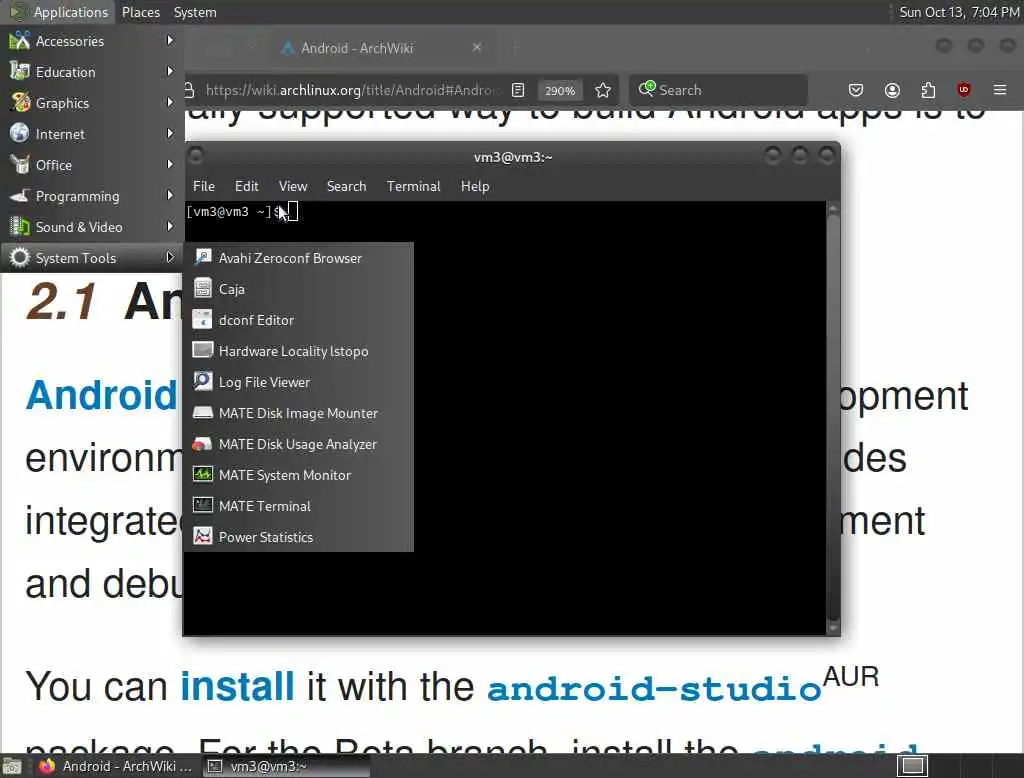Viewport: 1024px width, 778px height.
Task: Click the terminal vertical scrollbar
Action: (833, 418)
